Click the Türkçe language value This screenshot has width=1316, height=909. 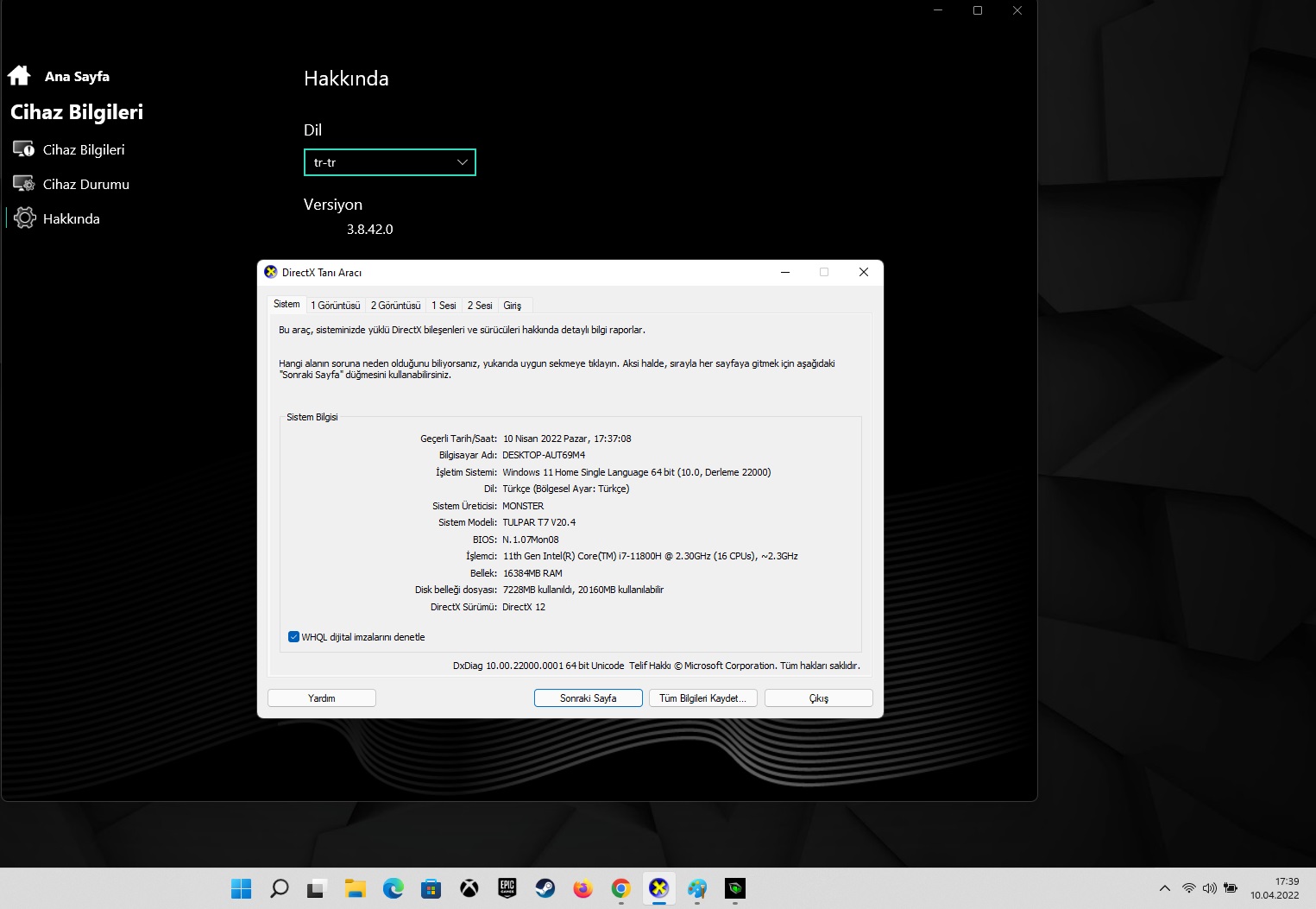tap(566, 489)
